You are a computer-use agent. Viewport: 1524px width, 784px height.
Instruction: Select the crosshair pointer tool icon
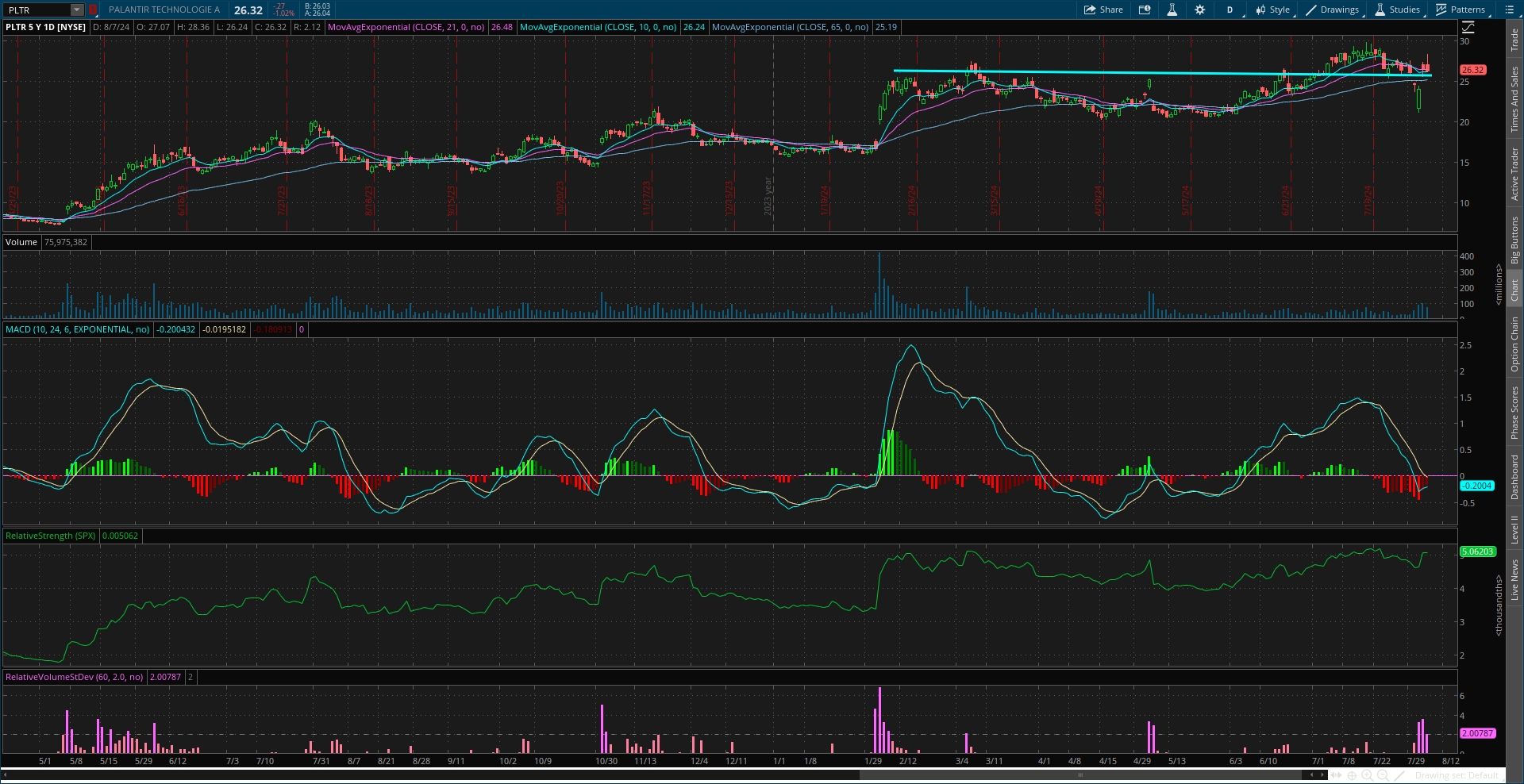(1352, 775)
